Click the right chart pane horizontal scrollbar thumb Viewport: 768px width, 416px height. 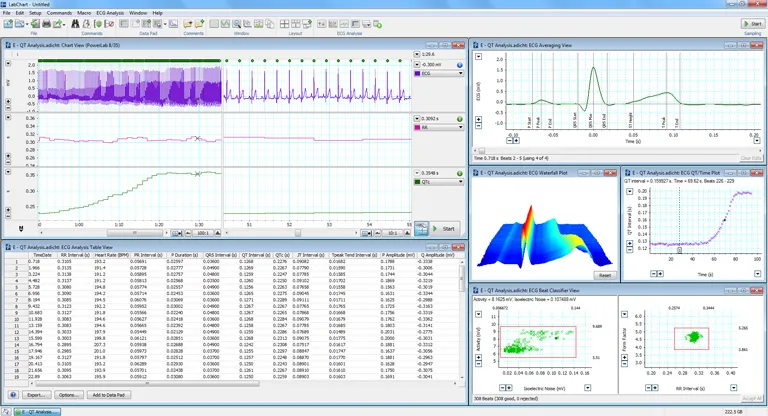(x=297, y=233)
